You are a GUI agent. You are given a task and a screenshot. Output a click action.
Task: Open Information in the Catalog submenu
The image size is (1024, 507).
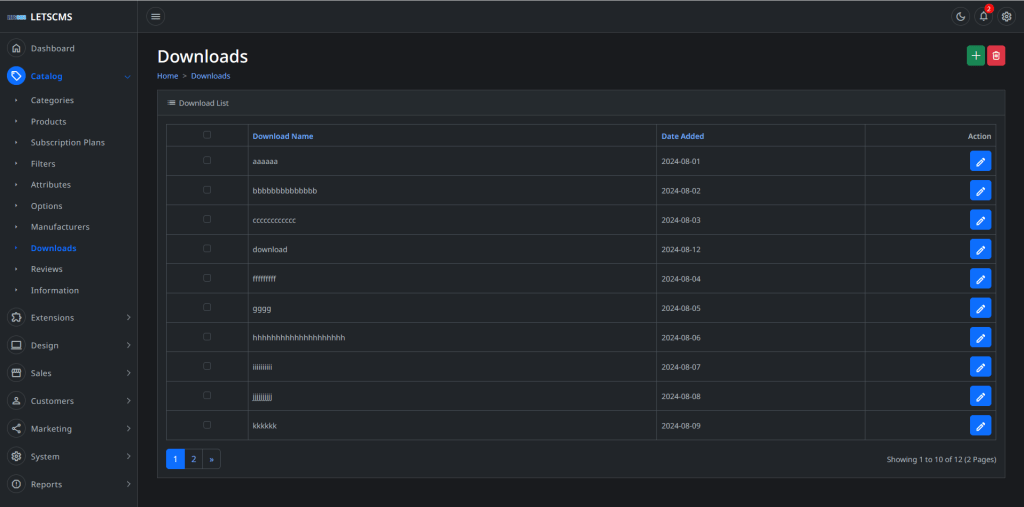(55, 290)
